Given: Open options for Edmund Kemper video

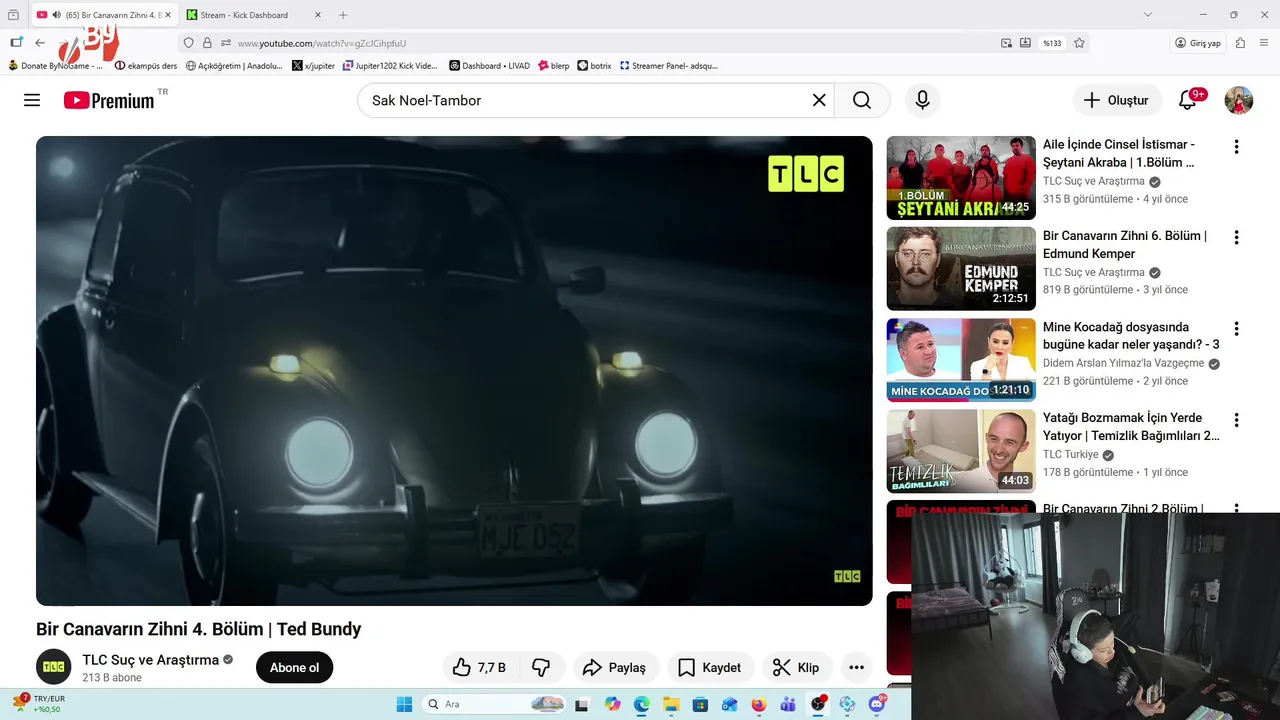Looking at the screenshot, I should click(x=1236, y=238).
